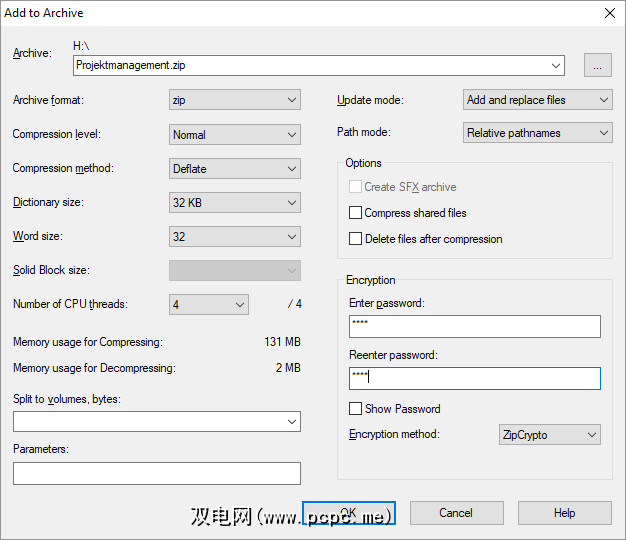Viewport: 626px width, 540px height.
Task: Open Help for this dialog
Action: 564,513
